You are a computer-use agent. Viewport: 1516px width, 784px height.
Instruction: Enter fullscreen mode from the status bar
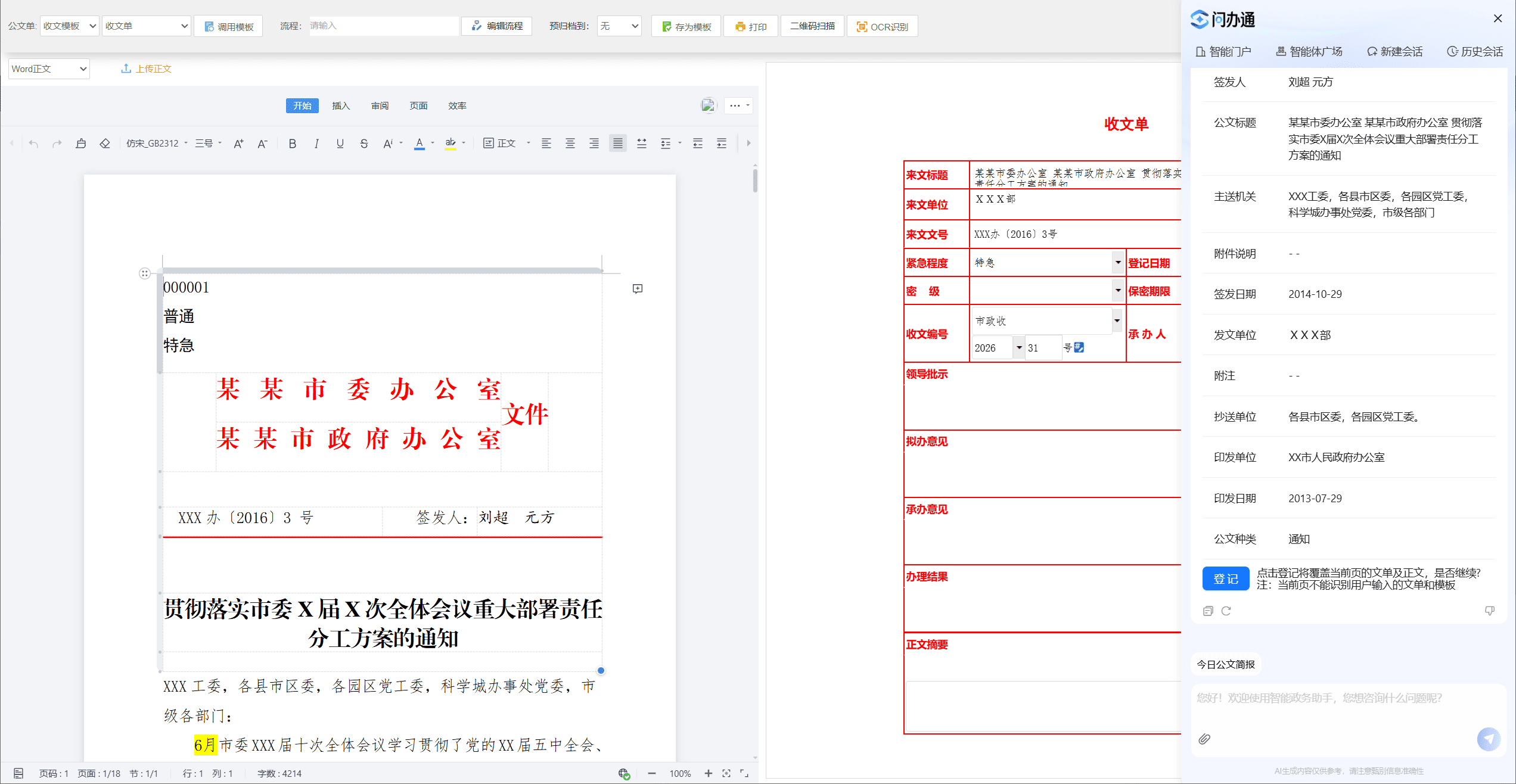[x=744, y=773]
